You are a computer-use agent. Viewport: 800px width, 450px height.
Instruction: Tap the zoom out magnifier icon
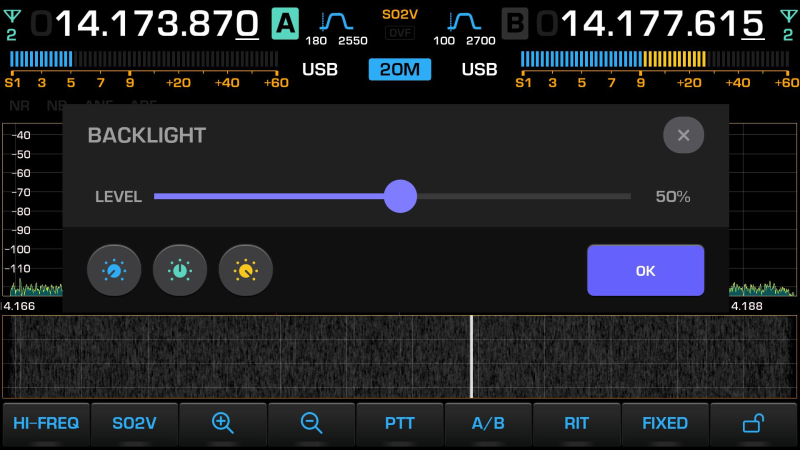coord(311,423)
